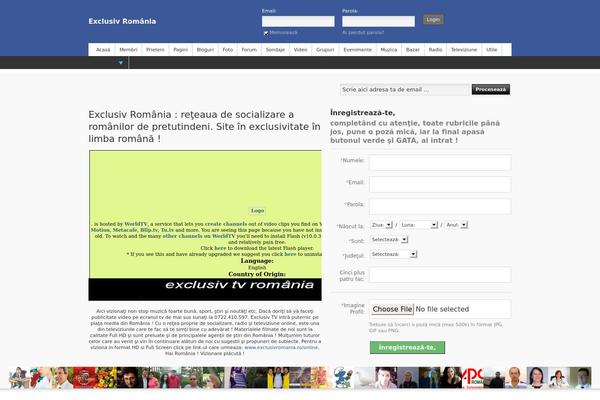
Task: Open the Utile menu item
Action: pyautogui.click(x=491, y=50)
